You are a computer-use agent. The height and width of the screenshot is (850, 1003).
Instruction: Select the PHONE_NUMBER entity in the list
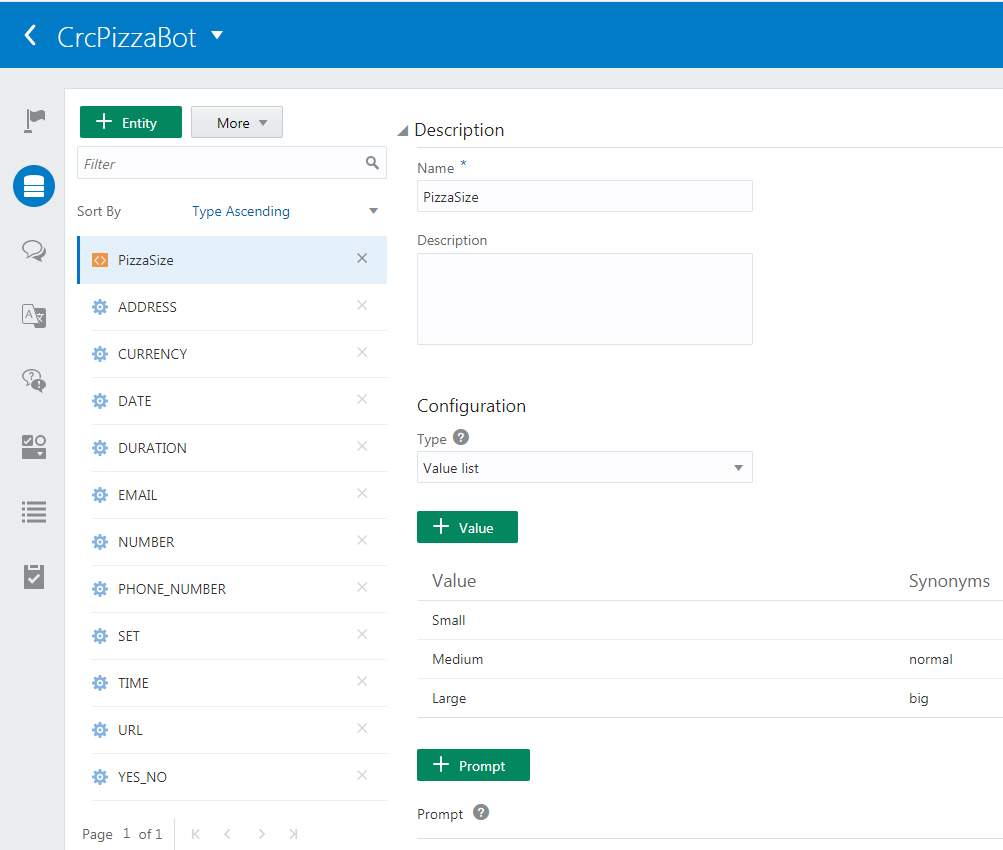pos(171,589)
